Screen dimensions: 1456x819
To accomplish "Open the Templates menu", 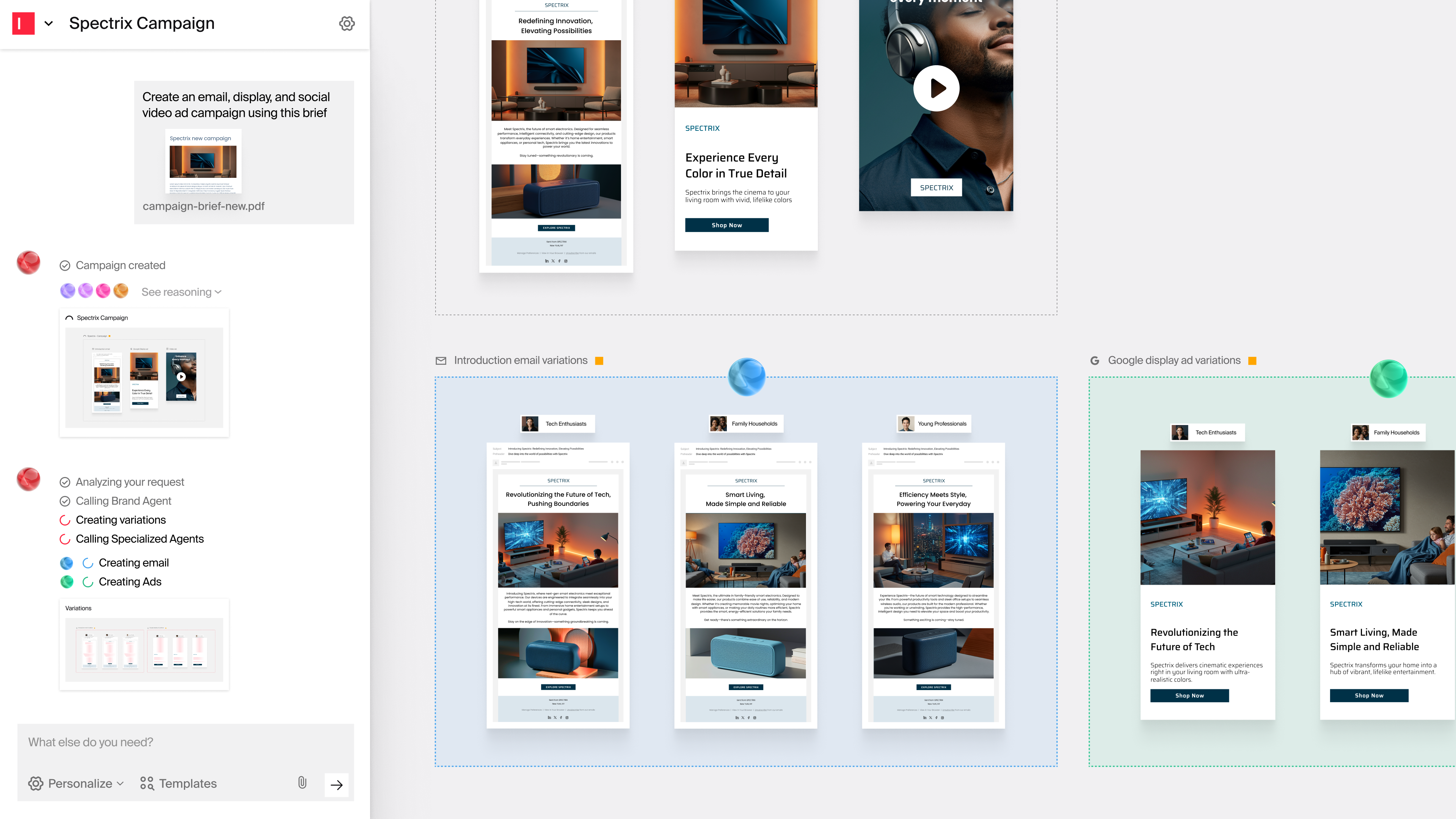I will (x=179, y=783).
